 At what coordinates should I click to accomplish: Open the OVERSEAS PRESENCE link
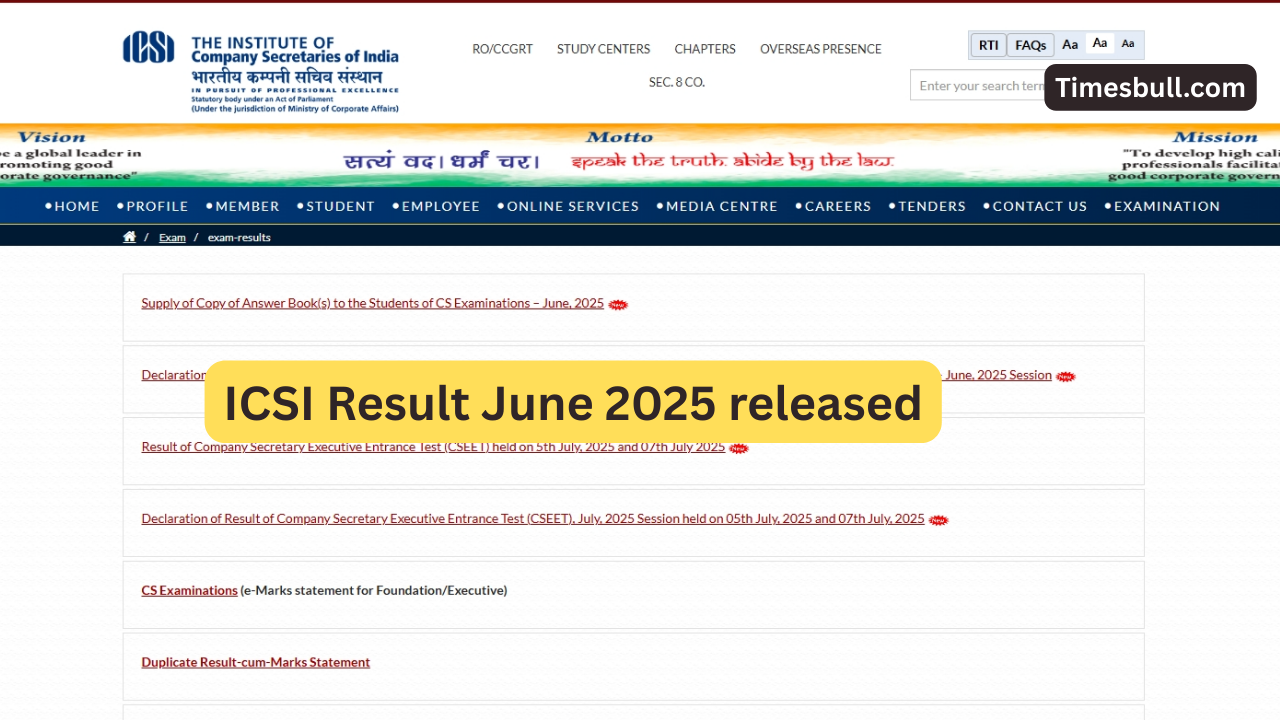click(x=820, y=49)
